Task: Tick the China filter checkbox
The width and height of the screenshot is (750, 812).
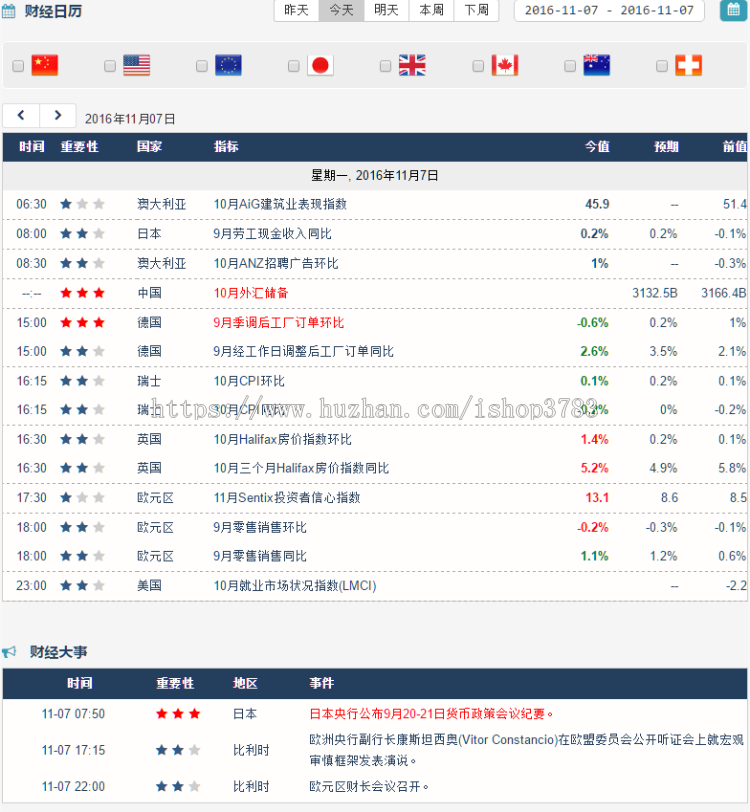Action: click(18, 66)
